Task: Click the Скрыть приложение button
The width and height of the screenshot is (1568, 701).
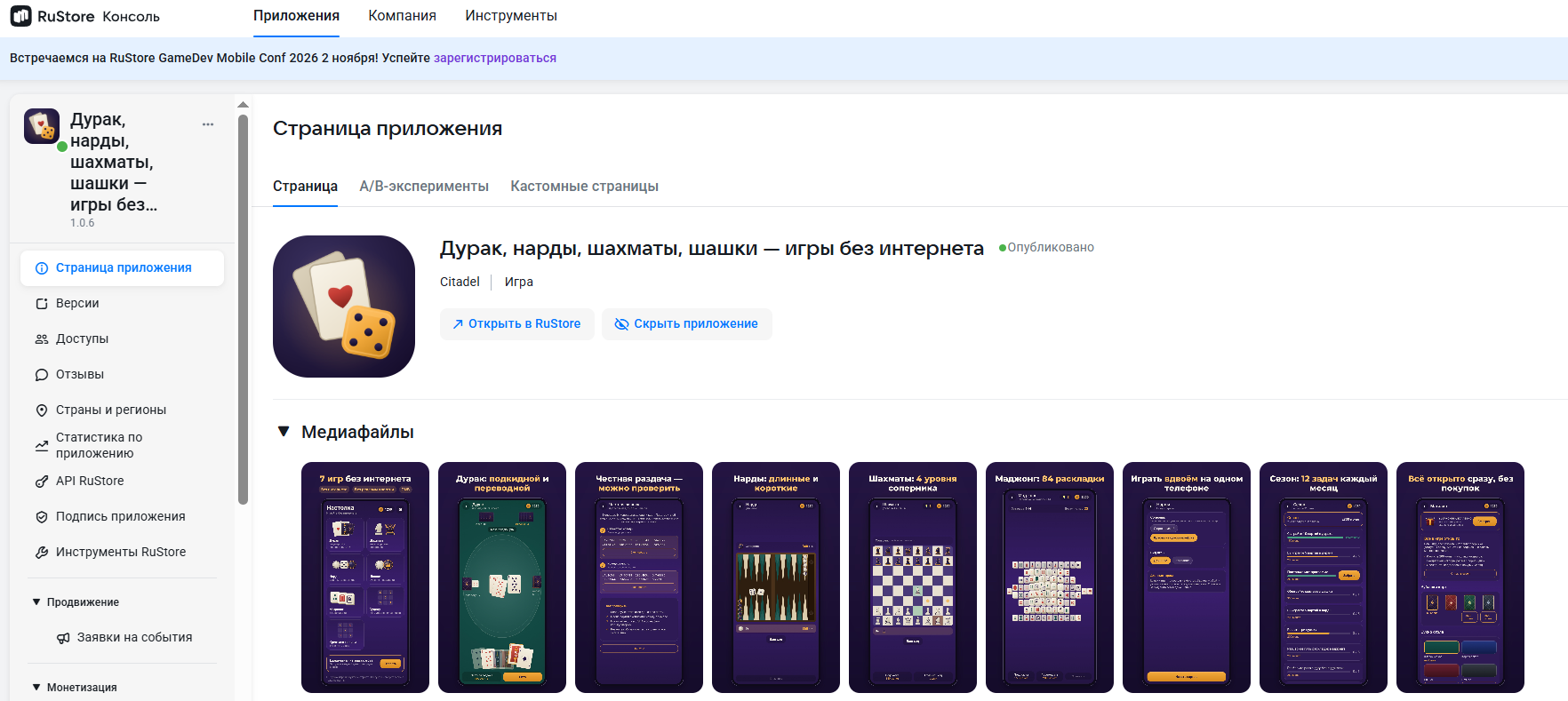Action: (687, 324)
